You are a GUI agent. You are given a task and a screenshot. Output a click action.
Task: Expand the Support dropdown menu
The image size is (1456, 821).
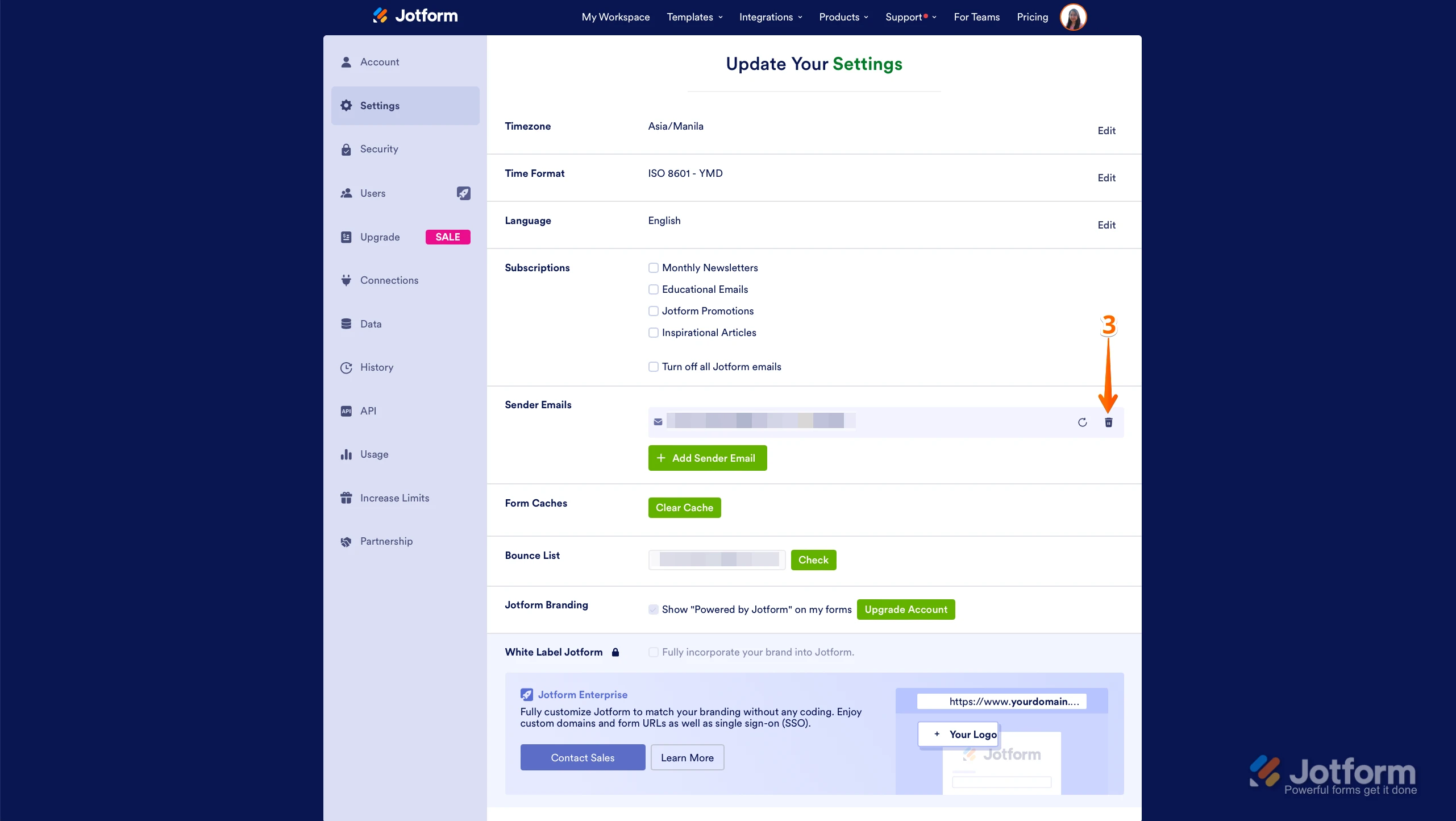coord(910,17)
